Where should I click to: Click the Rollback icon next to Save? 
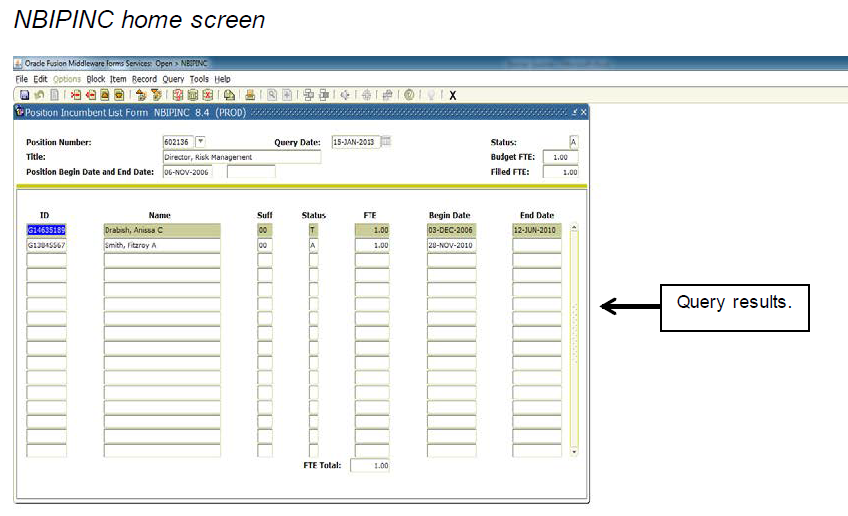pyautogui.click(x=39, y=95)
